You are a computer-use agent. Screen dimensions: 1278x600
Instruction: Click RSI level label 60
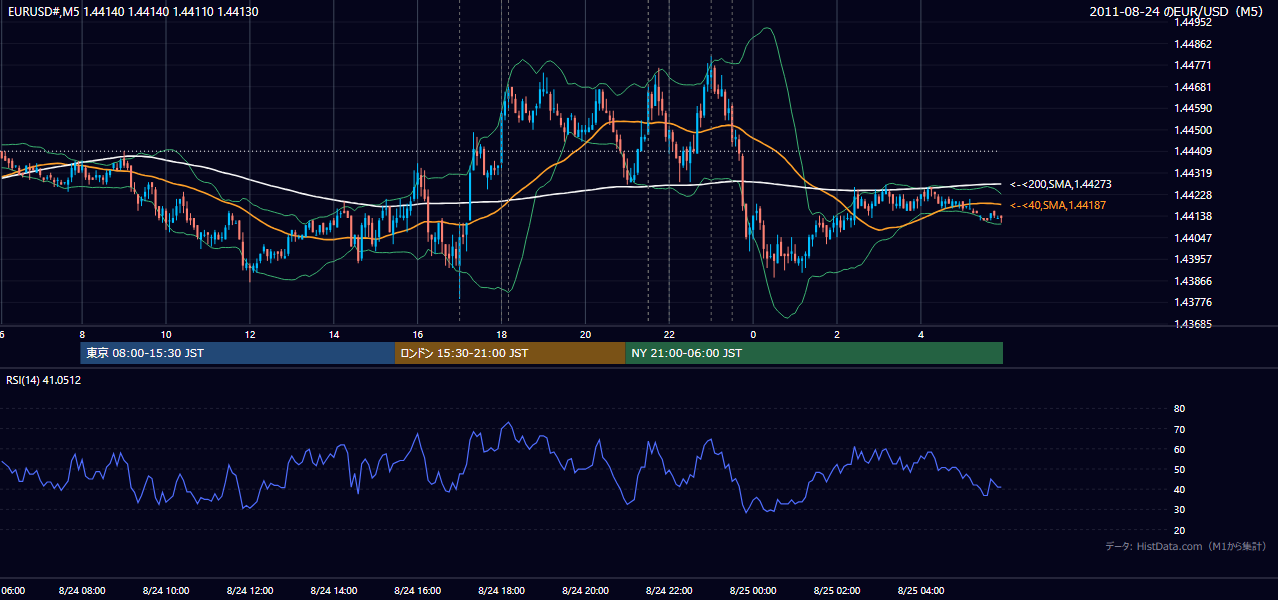pos(1179,449)
